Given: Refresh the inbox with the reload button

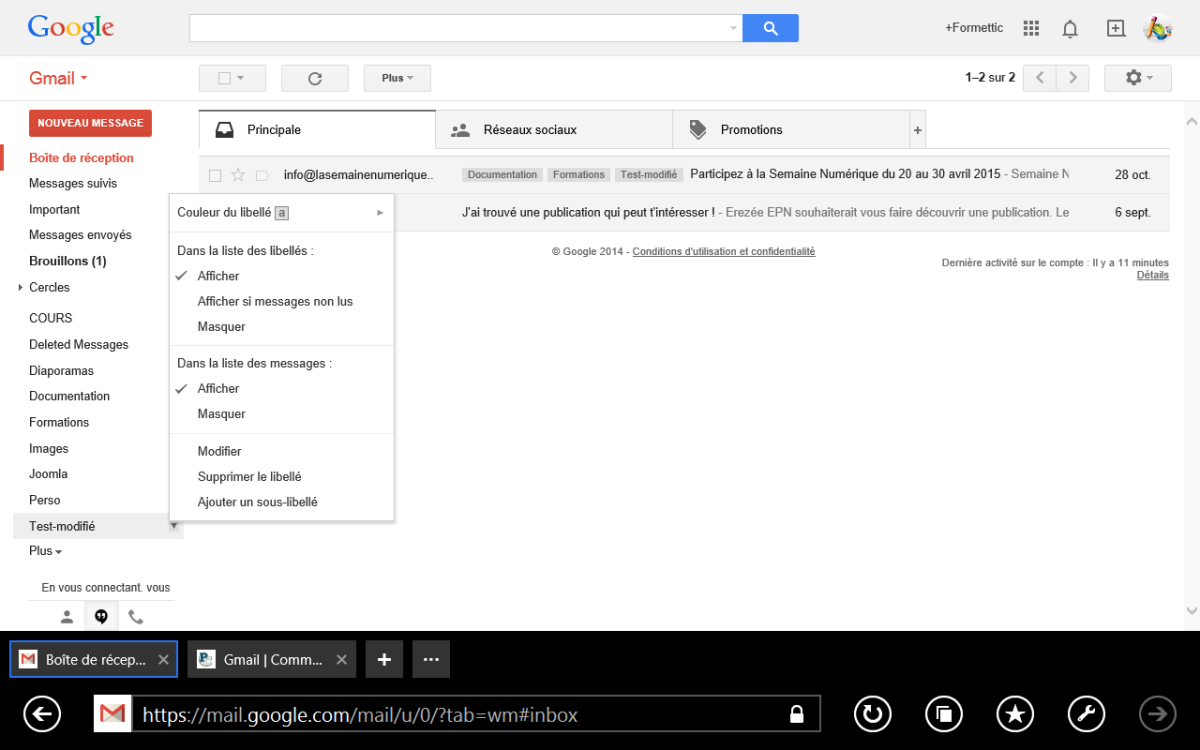Looking at the screenshot, I should [x=315, y=78].
